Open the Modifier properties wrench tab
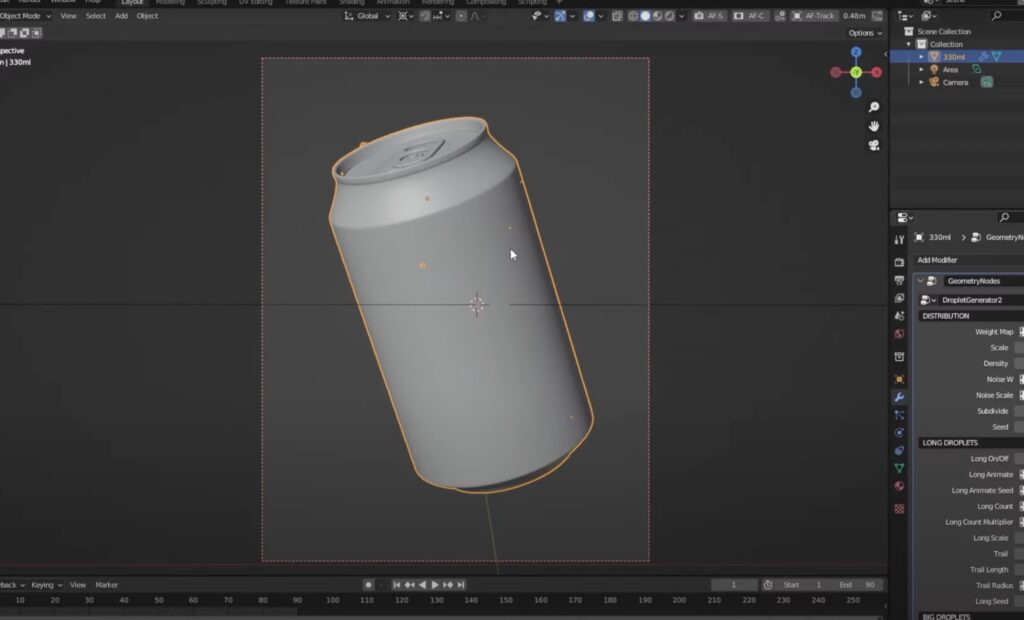Screen dimensions: 1024x620 click(899, 397)
